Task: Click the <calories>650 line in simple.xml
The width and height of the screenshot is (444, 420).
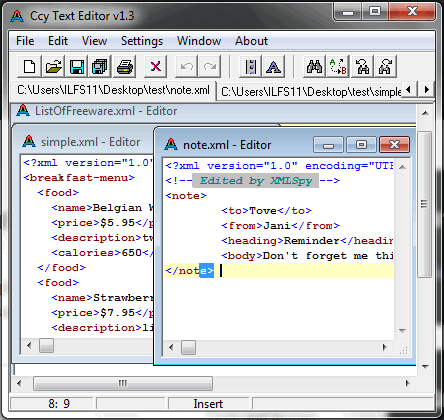Action: pyautogui.click(x=102, y=253)
